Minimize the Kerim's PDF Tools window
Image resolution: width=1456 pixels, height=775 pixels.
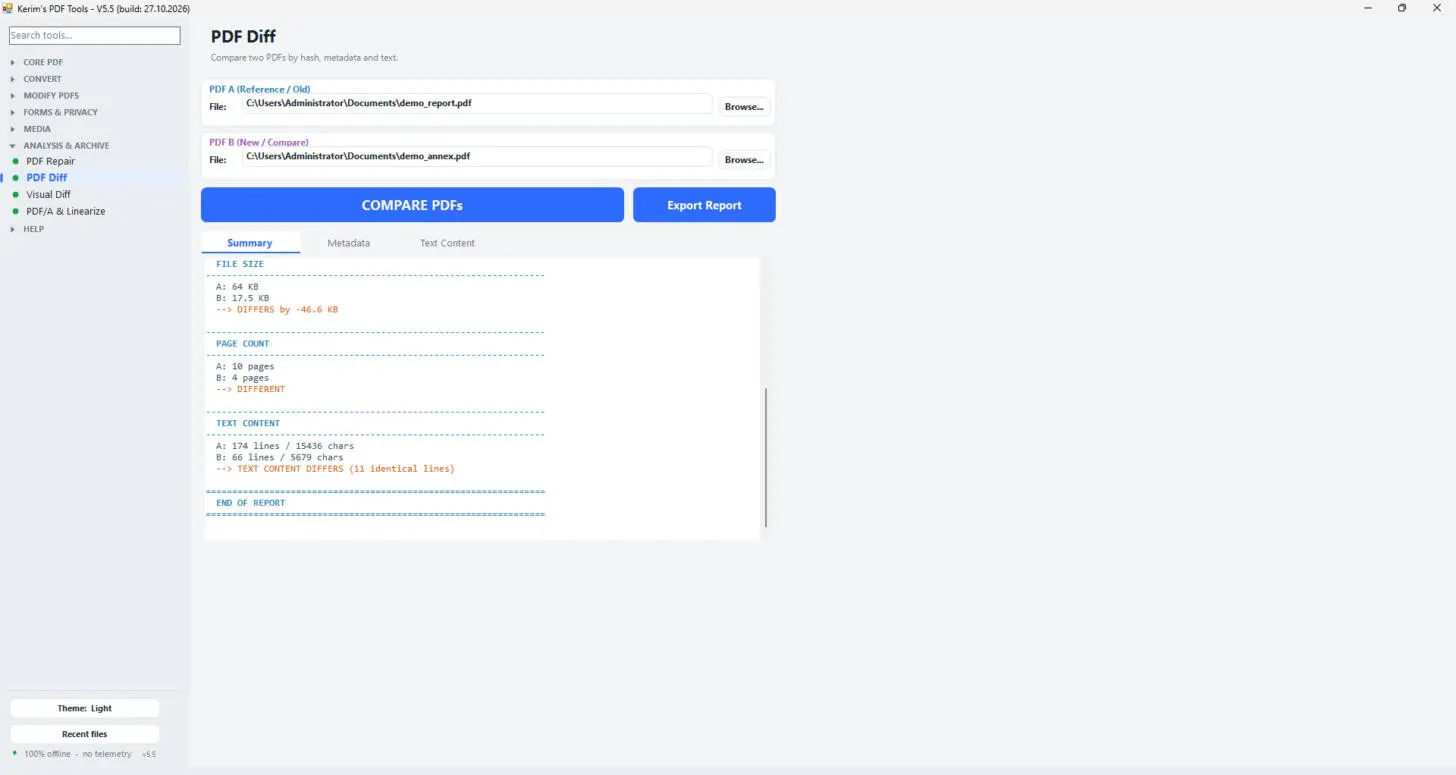1367,8
